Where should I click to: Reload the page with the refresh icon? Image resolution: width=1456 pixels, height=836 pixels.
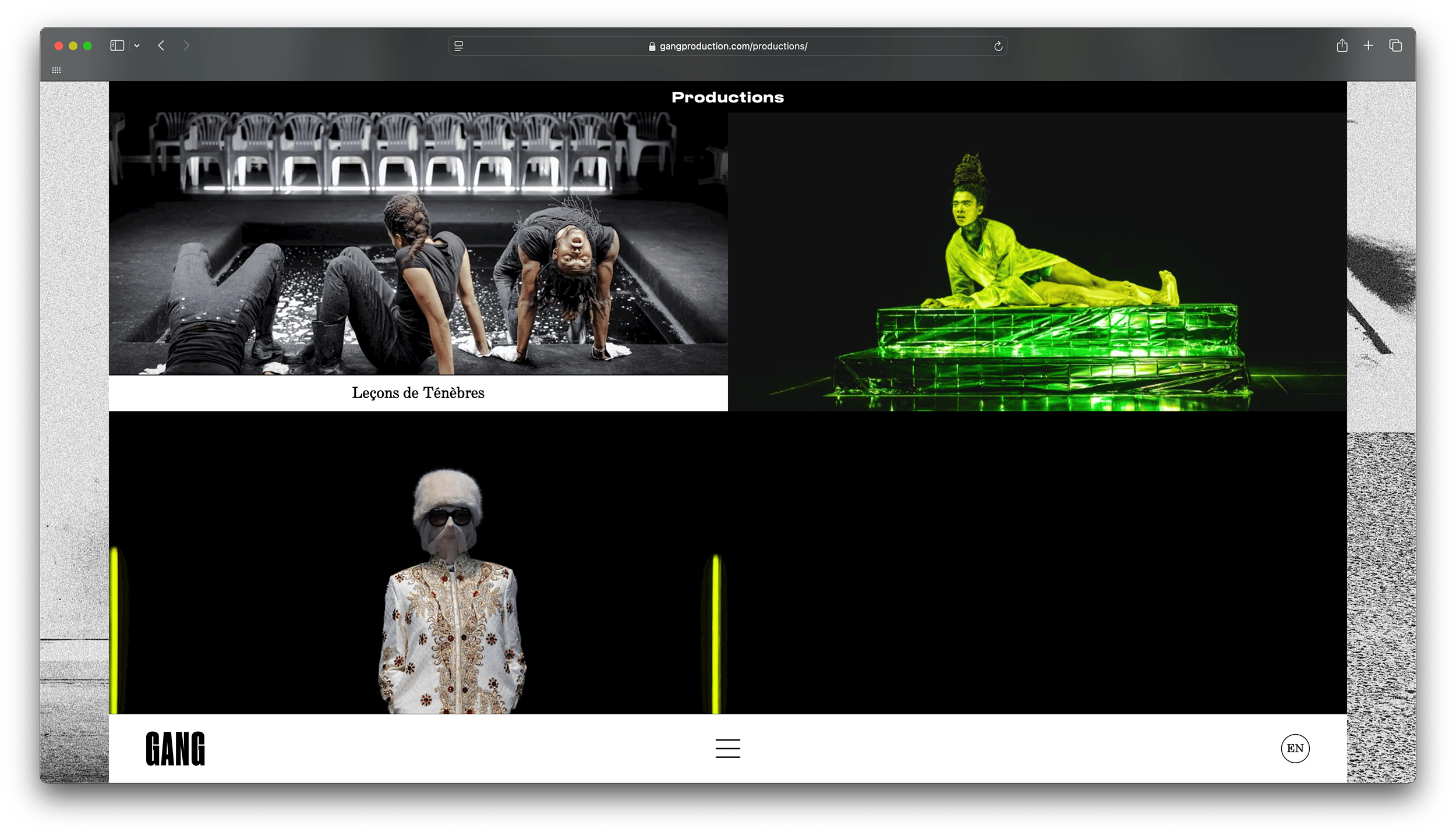(998, 46)
